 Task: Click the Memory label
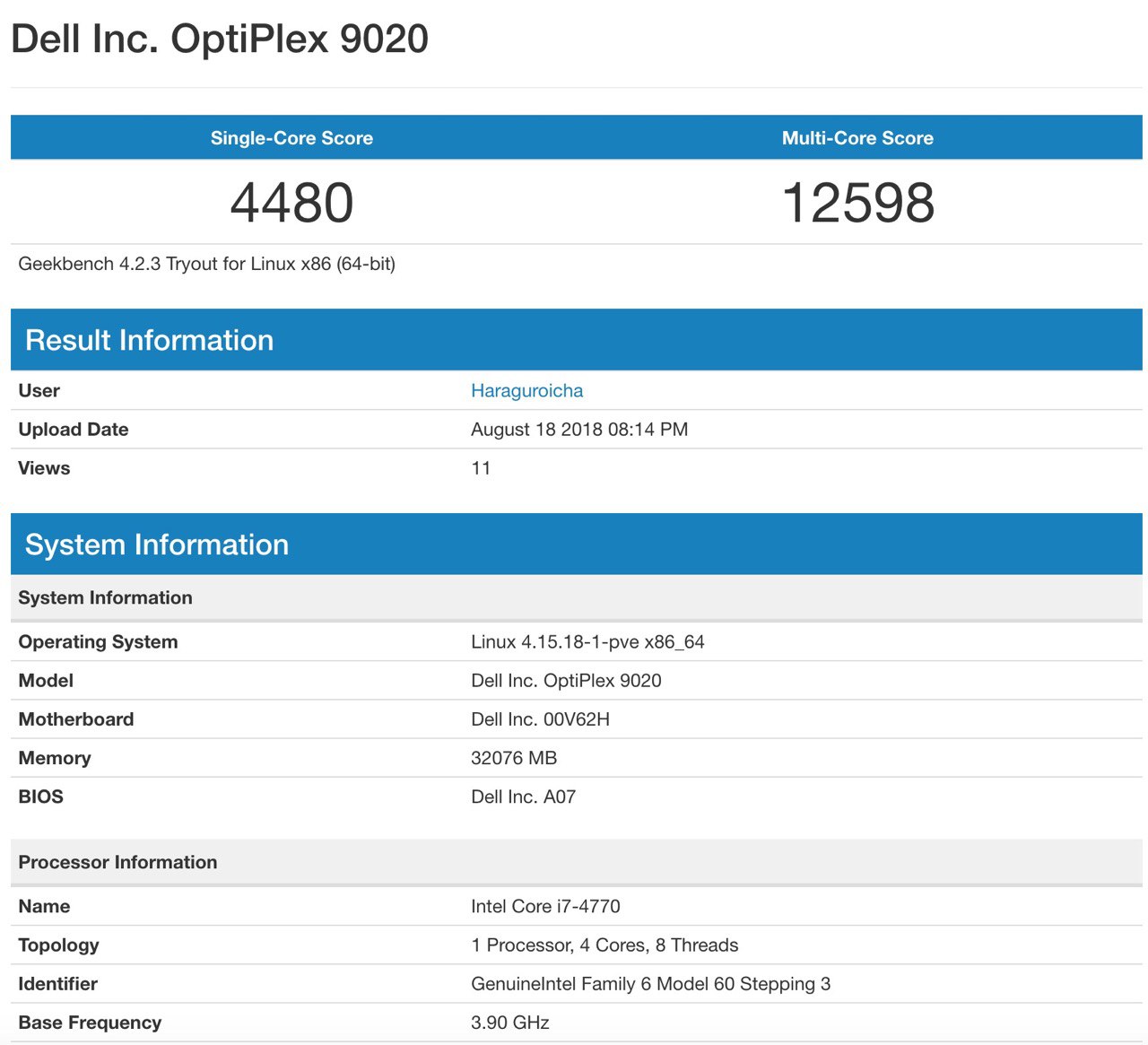tap(55, 758)
